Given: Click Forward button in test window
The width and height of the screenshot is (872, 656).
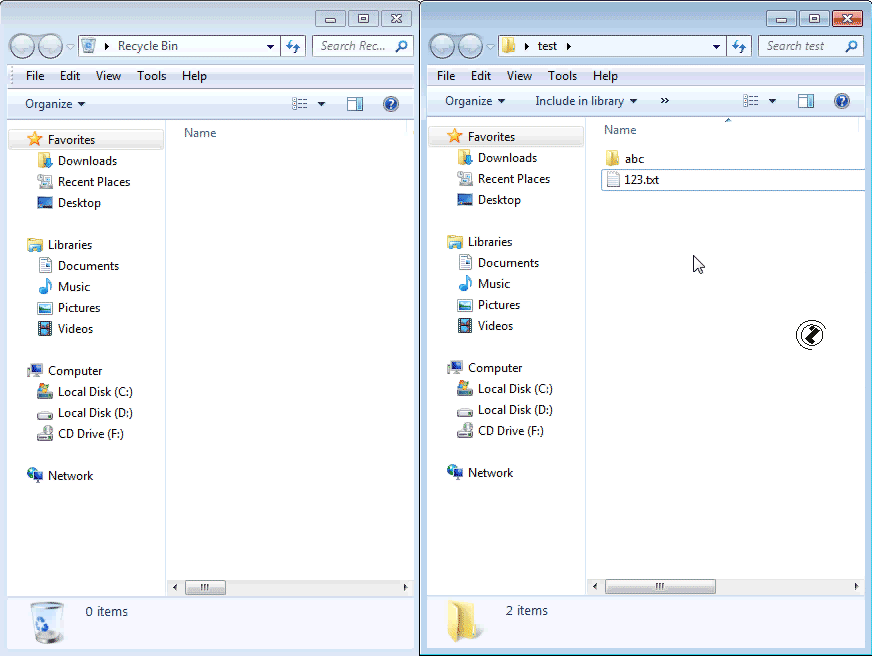Looking at the screenshot, I should coord(470,46).
